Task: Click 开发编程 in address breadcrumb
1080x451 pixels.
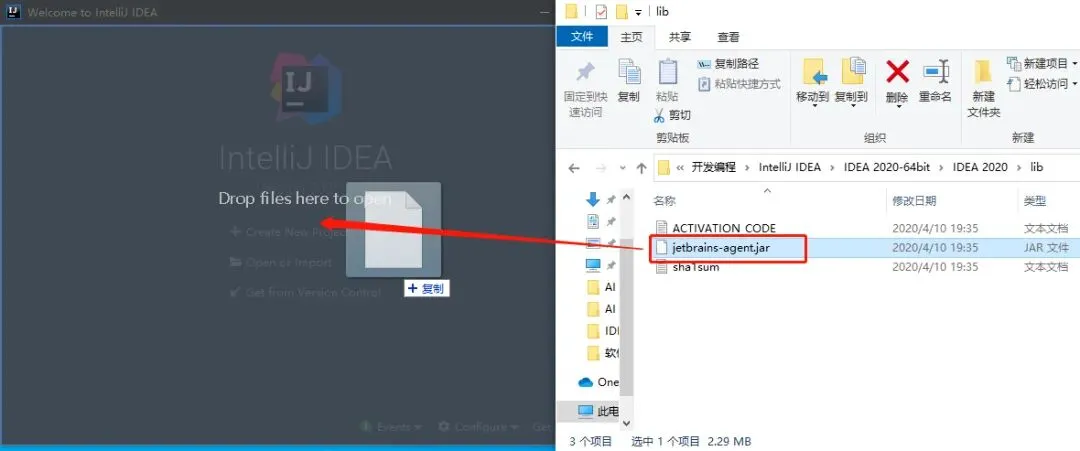Action: coord(714,167)
